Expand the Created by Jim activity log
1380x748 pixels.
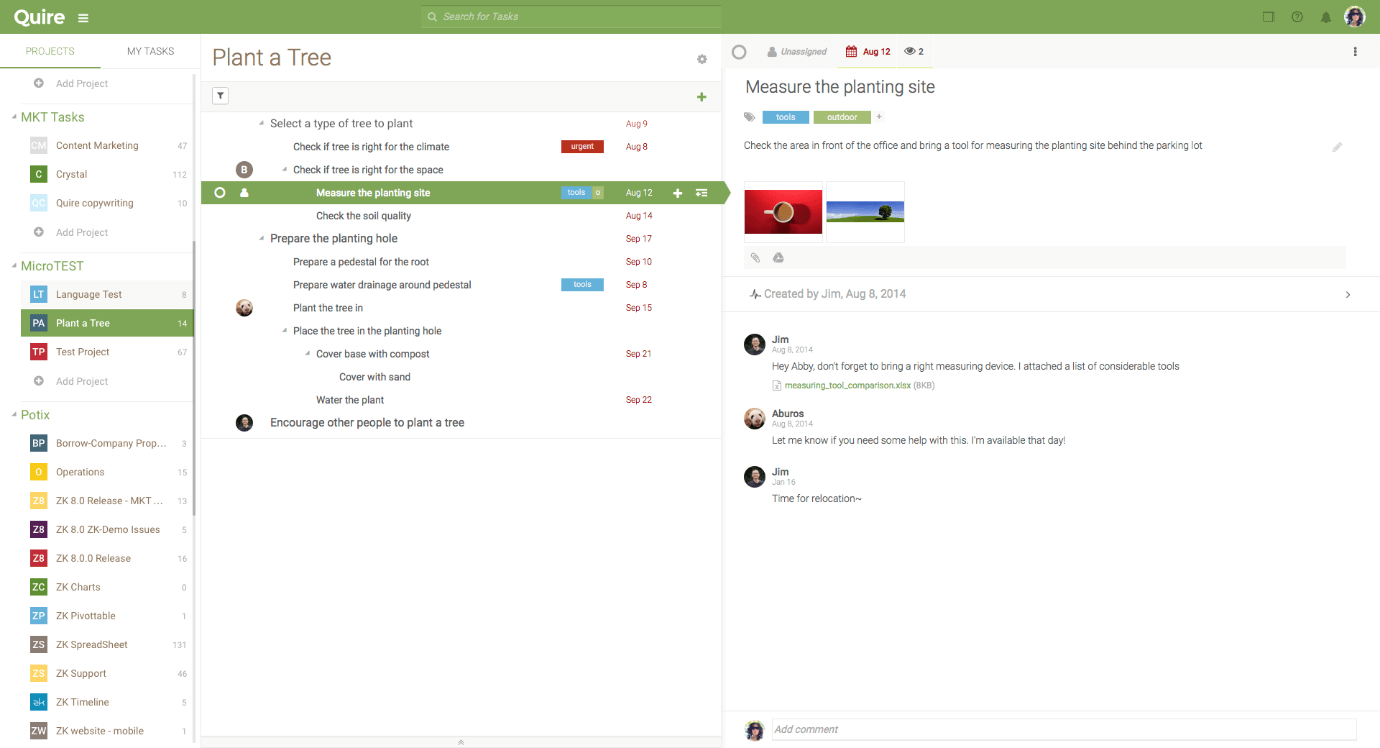click(x=1347, y=294)
